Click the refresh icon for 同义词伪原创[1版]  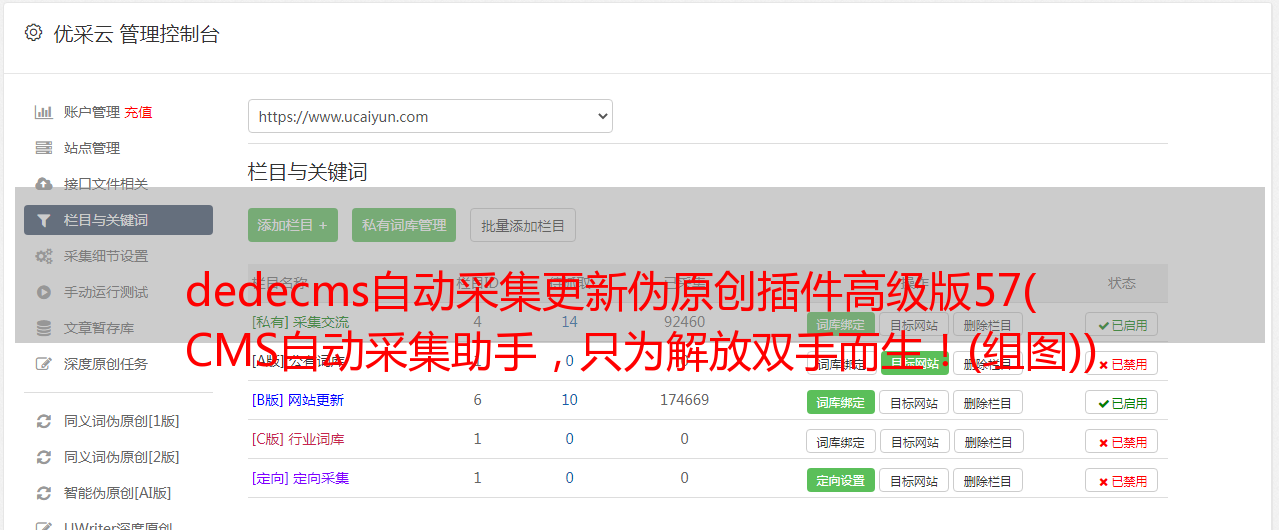(x=44, y=421)
